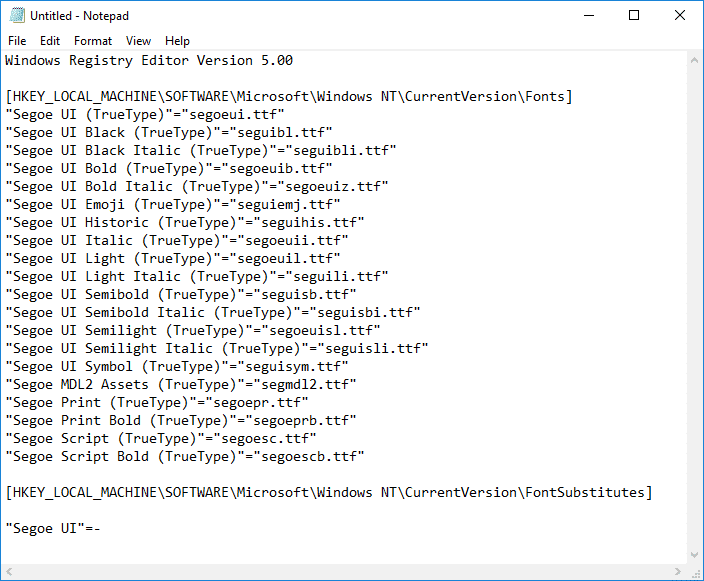The height and width of the screenshot is (581, 704).
Task: Close the Untitled Notepad window
Action: 680,16
